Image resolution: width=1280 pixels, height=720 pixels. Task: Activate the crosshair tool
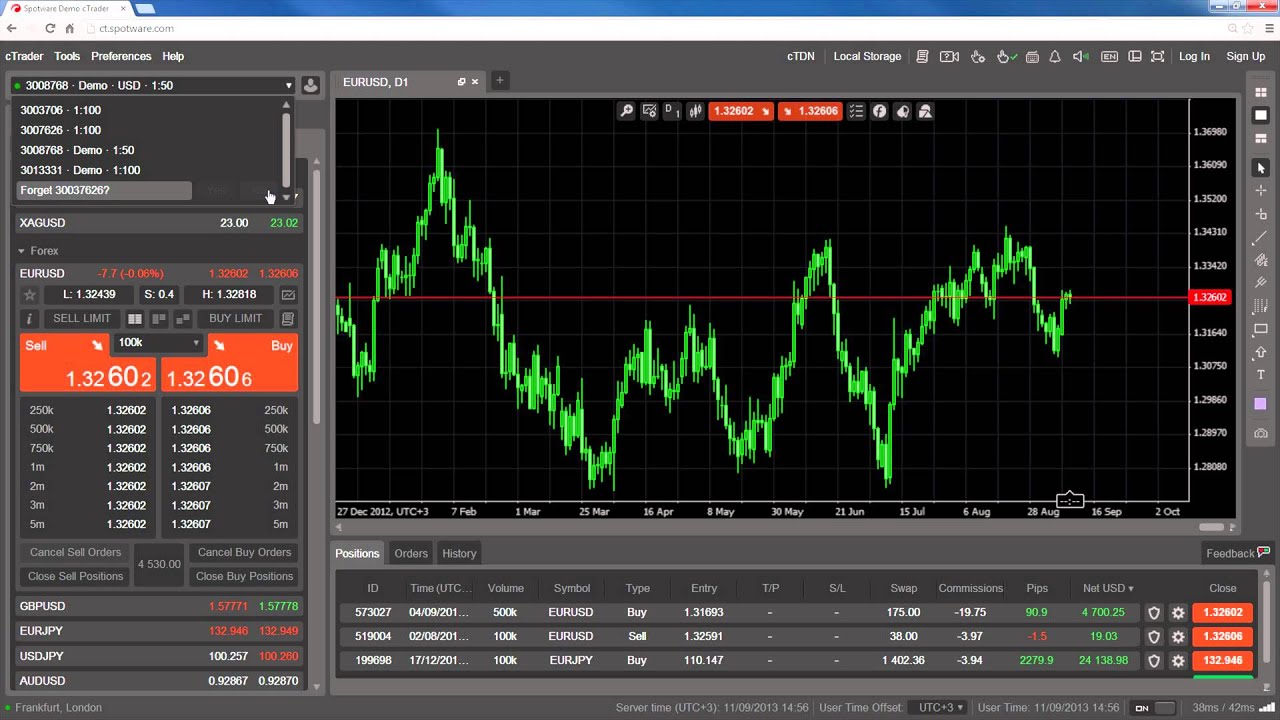[1261, 190]
